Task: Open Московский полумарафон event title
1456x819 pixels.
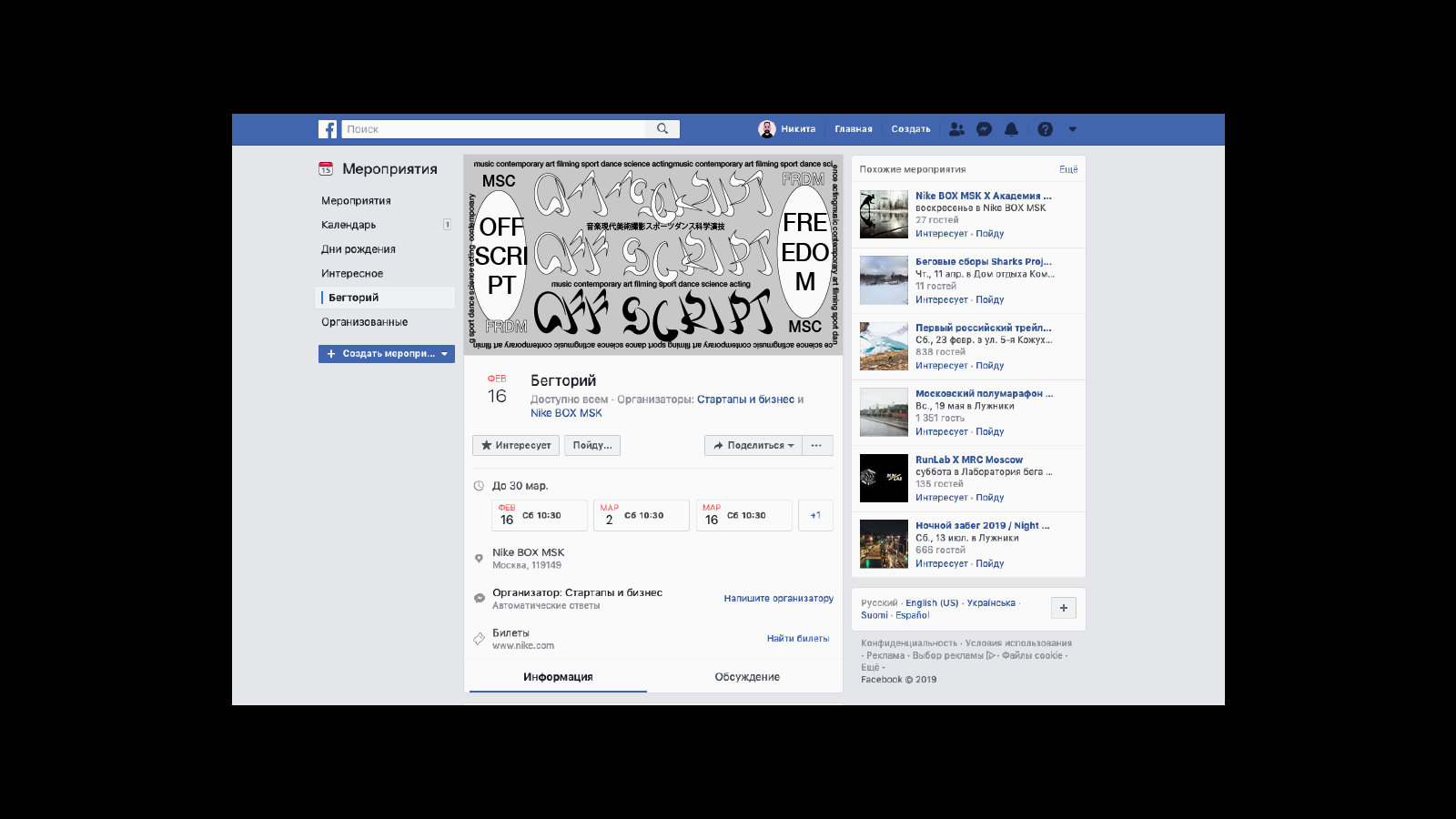Action: (985, 394)
